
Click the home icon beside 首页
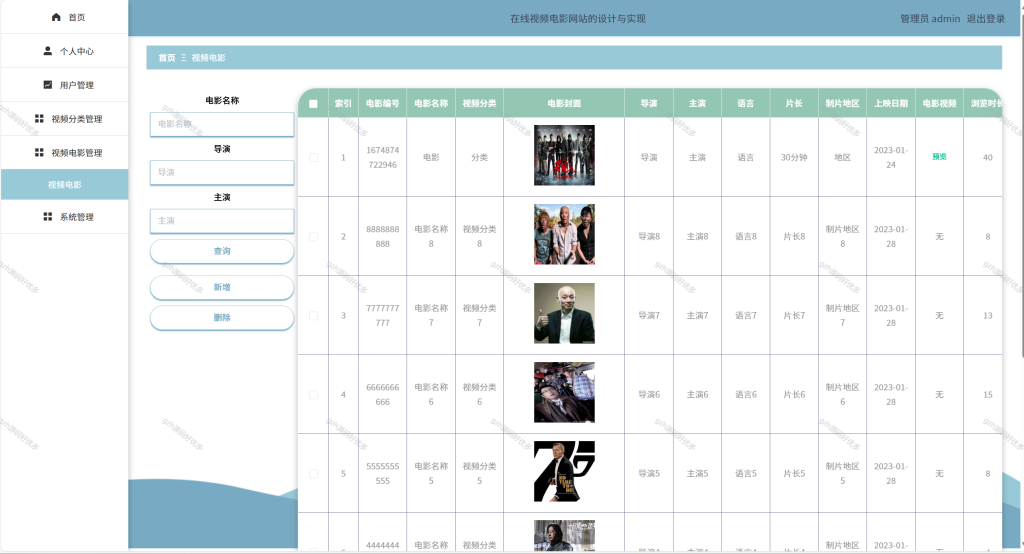pyautogui.click(x=56, y=17)
